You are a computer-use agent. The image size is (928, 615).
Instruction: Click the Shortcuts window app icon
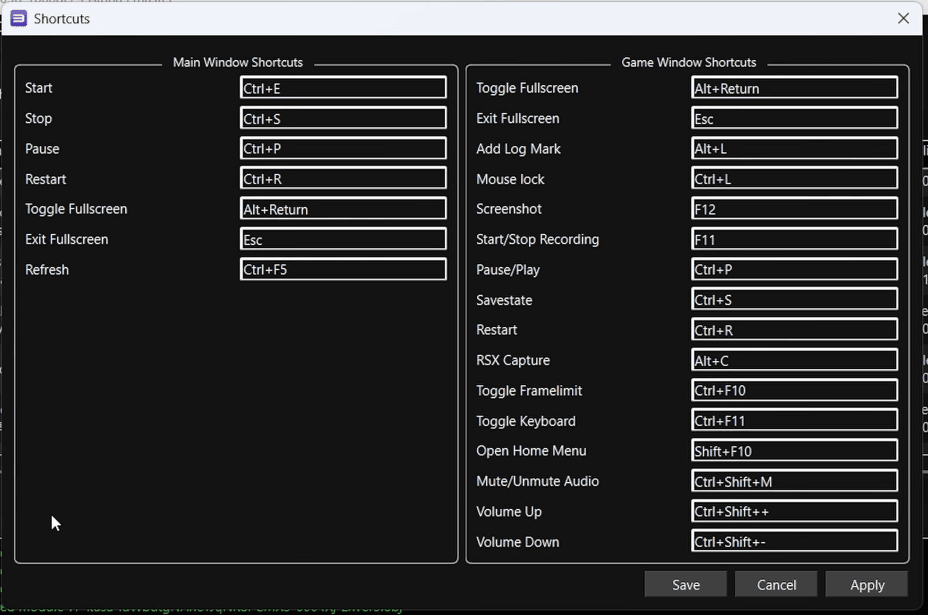tap(19, 18)
